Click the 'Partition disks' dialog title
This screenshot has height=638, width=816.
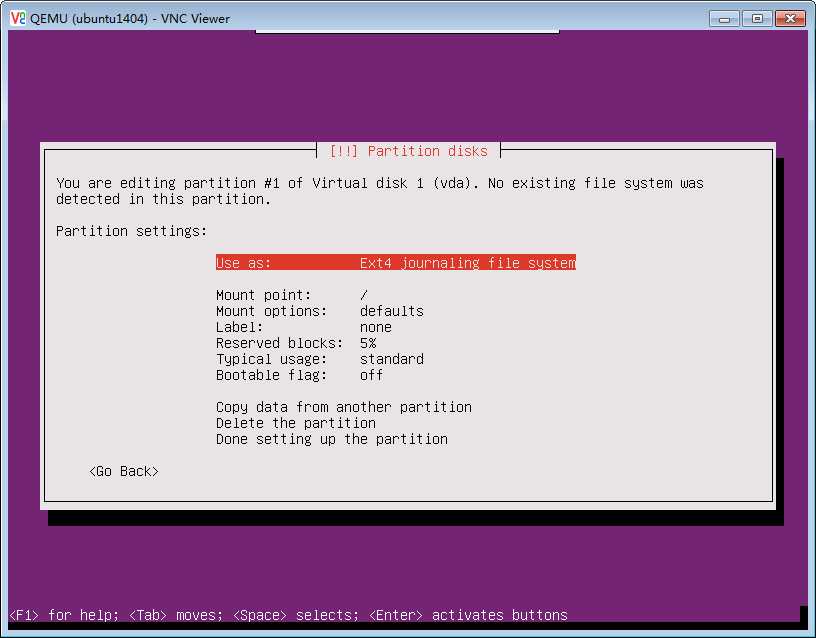pyautogui.click(x=409, y=151)
